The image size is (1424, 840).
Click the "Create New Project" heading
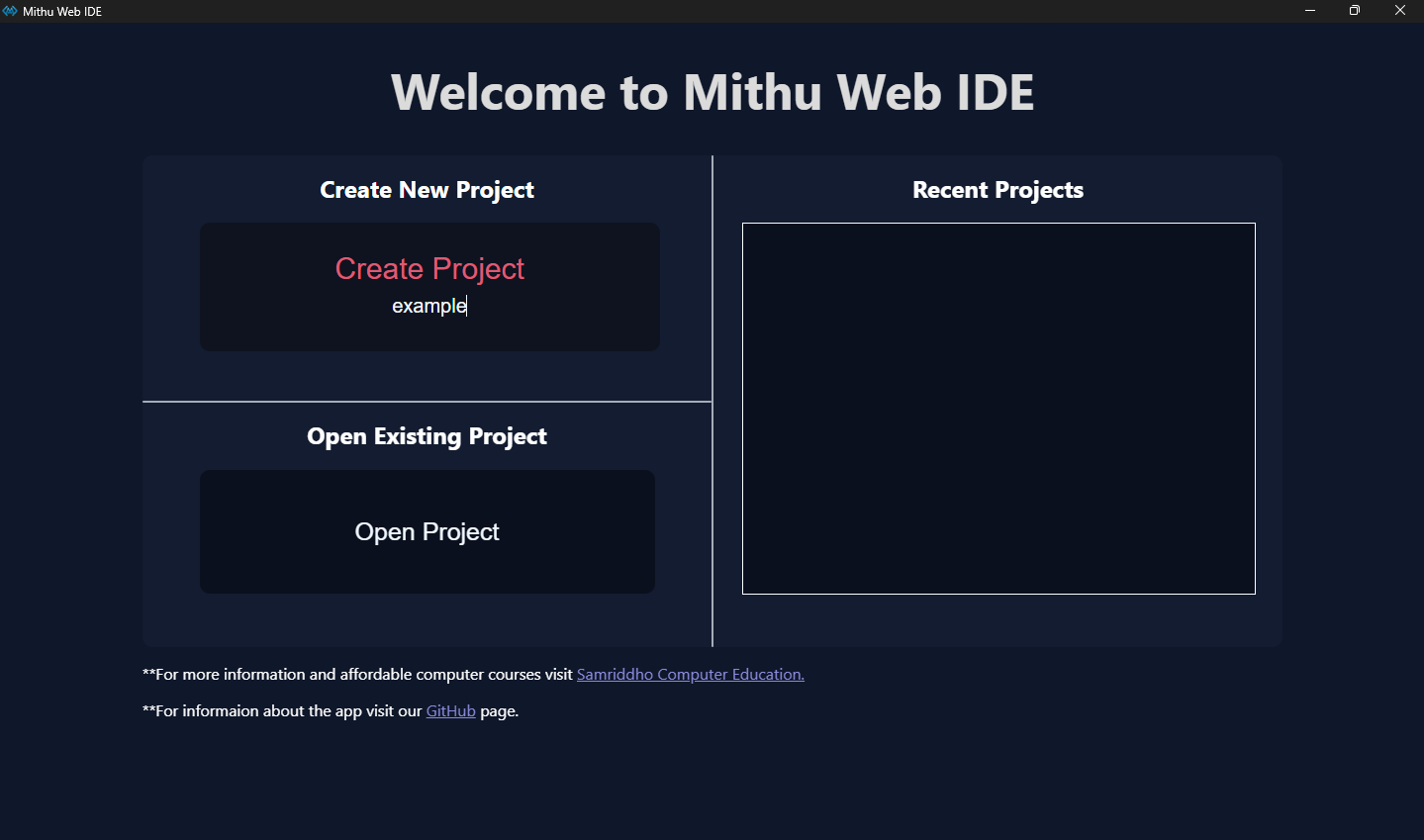click(x=427, y=190)
